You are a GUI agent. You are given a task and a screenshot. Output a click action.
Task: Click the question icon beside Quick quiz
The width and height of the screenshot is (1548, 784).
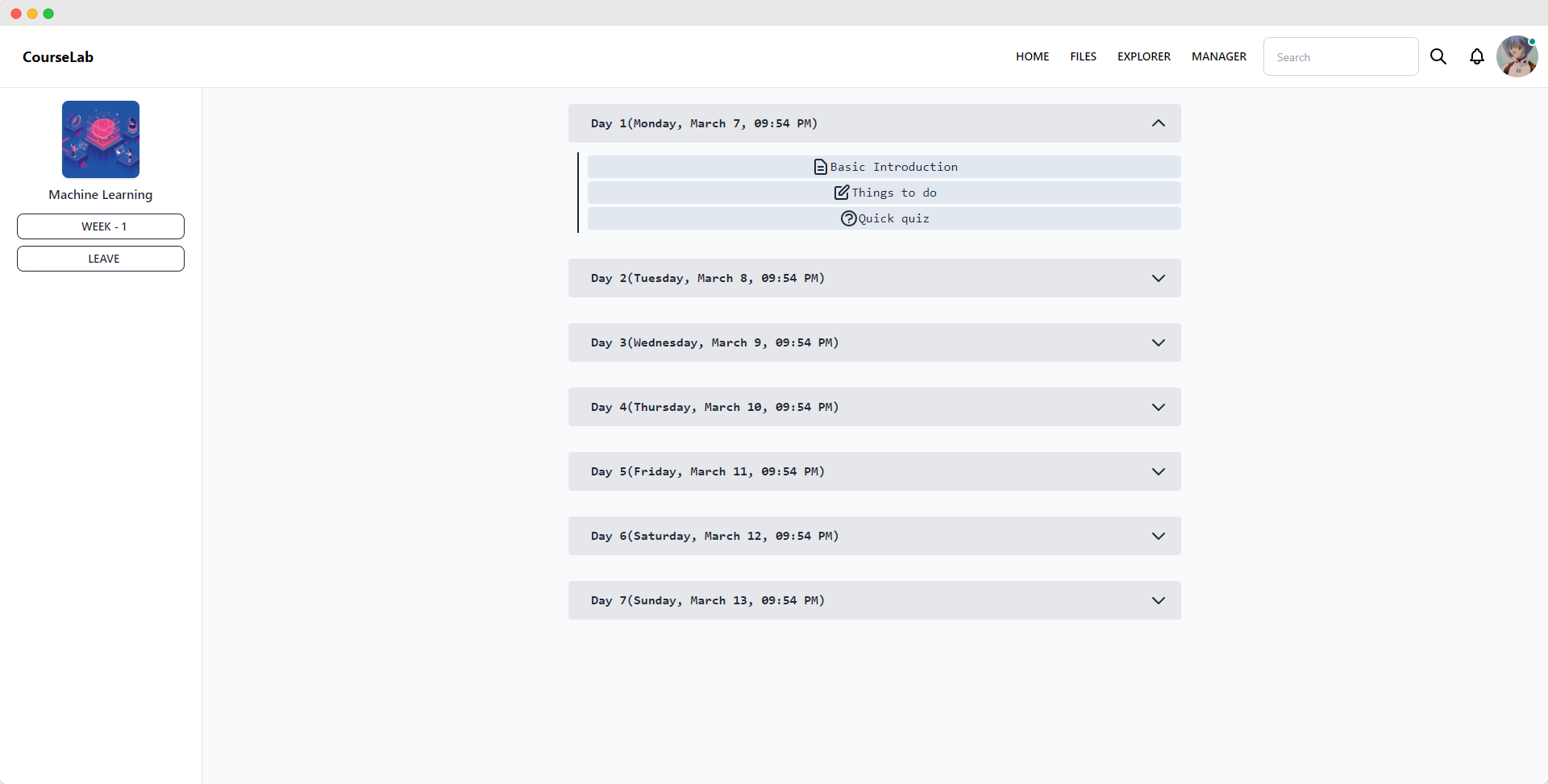pyautogui.click(x=848, y=218)
